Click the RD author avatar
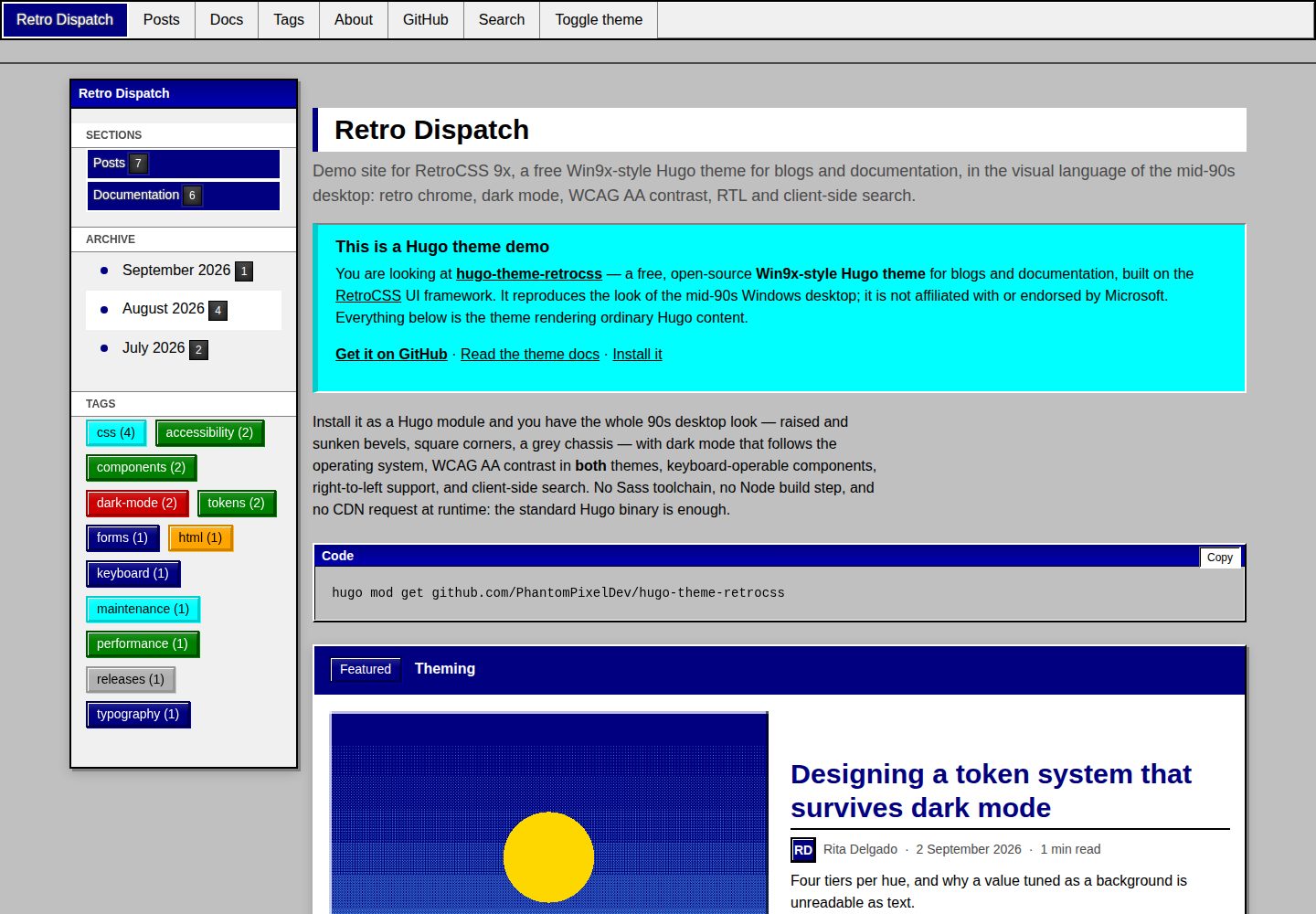Image resolution: width=1316 pixels, height=914 pixels. 803,850
